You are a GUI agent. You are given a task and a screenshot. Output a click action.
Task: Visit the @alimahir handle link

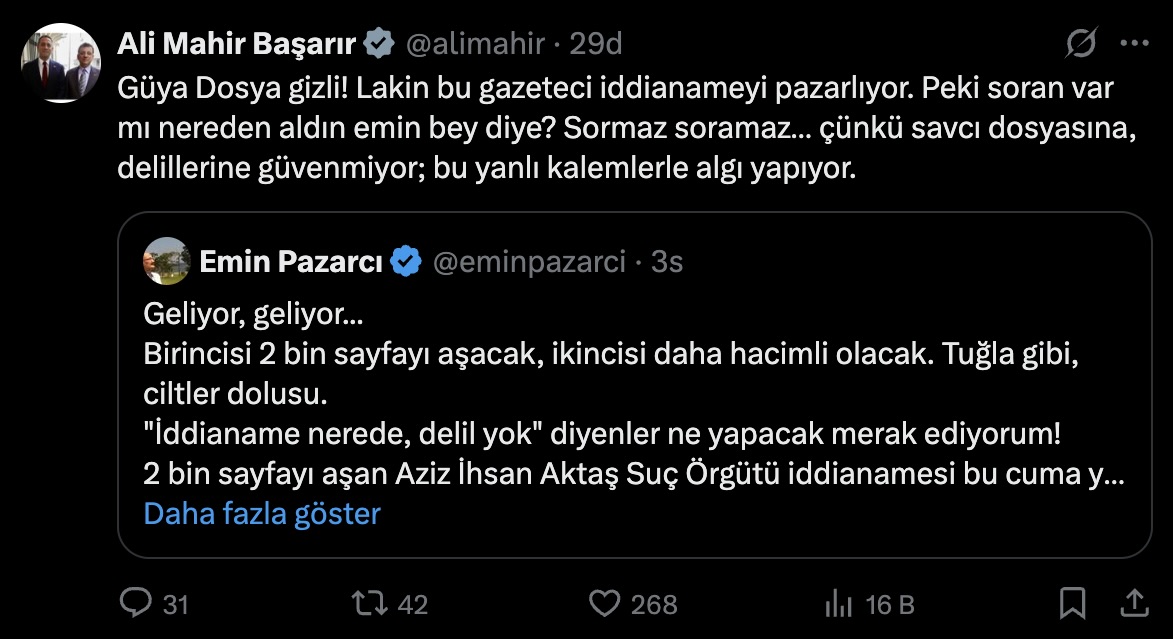pos(474,44)
